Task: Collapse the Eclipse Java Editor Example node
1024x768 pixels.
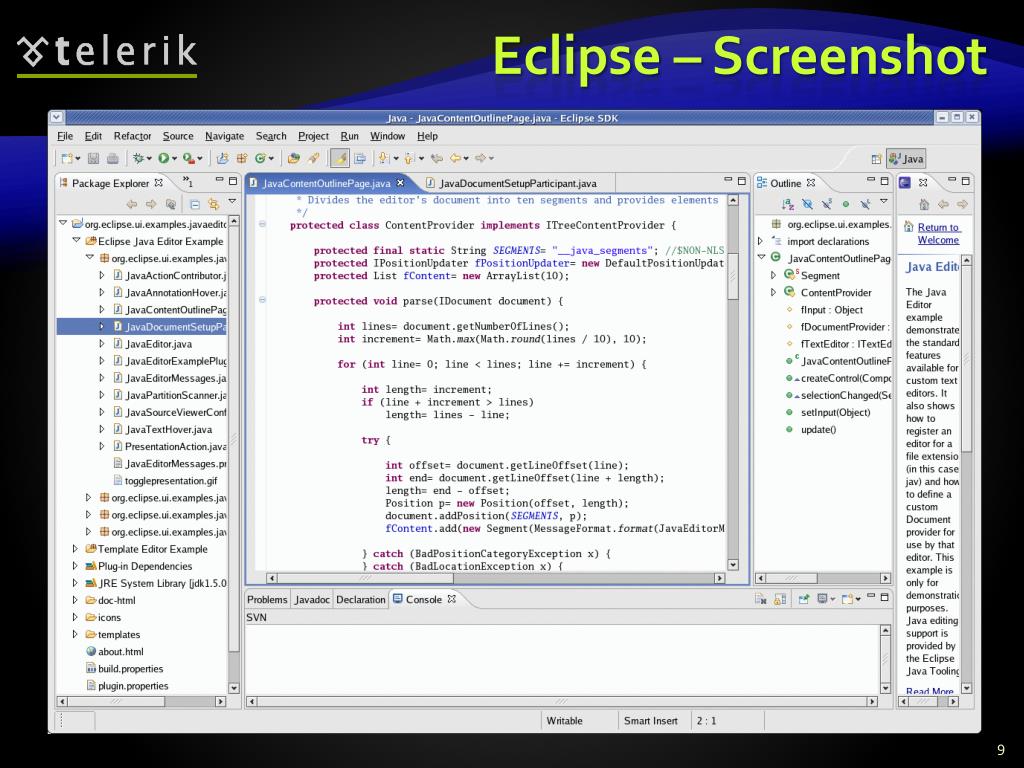Action: pos(76,240)
